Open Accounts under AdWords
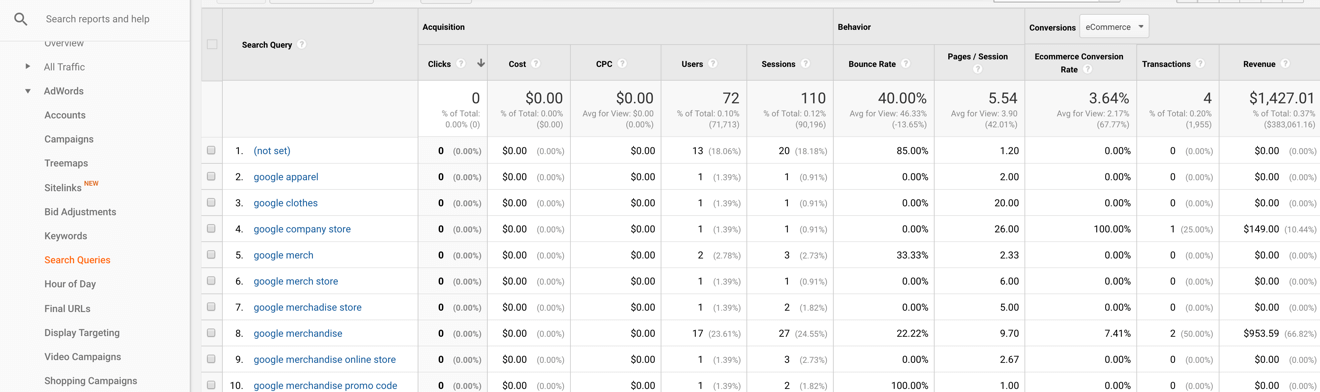Screen dimensions: 1320x392 65,115
